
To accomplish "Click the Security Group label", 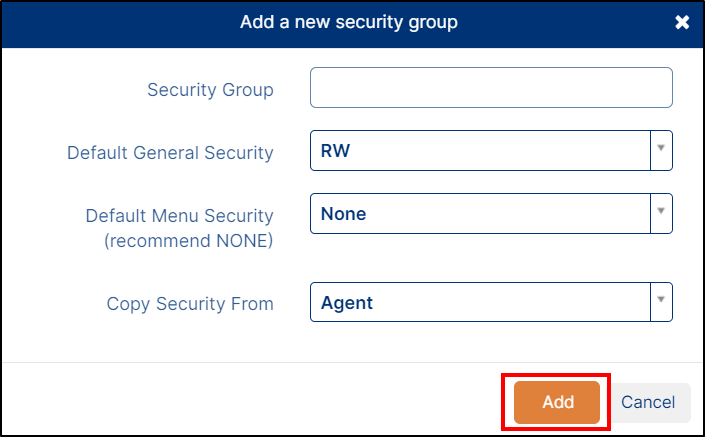I will [x=210, y=90].
